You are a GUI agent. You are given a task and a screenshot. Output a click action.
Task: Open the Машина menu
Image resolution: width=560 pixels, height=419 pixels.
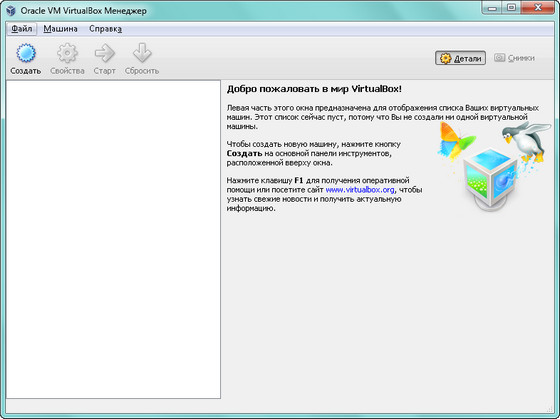pos(60,29)
